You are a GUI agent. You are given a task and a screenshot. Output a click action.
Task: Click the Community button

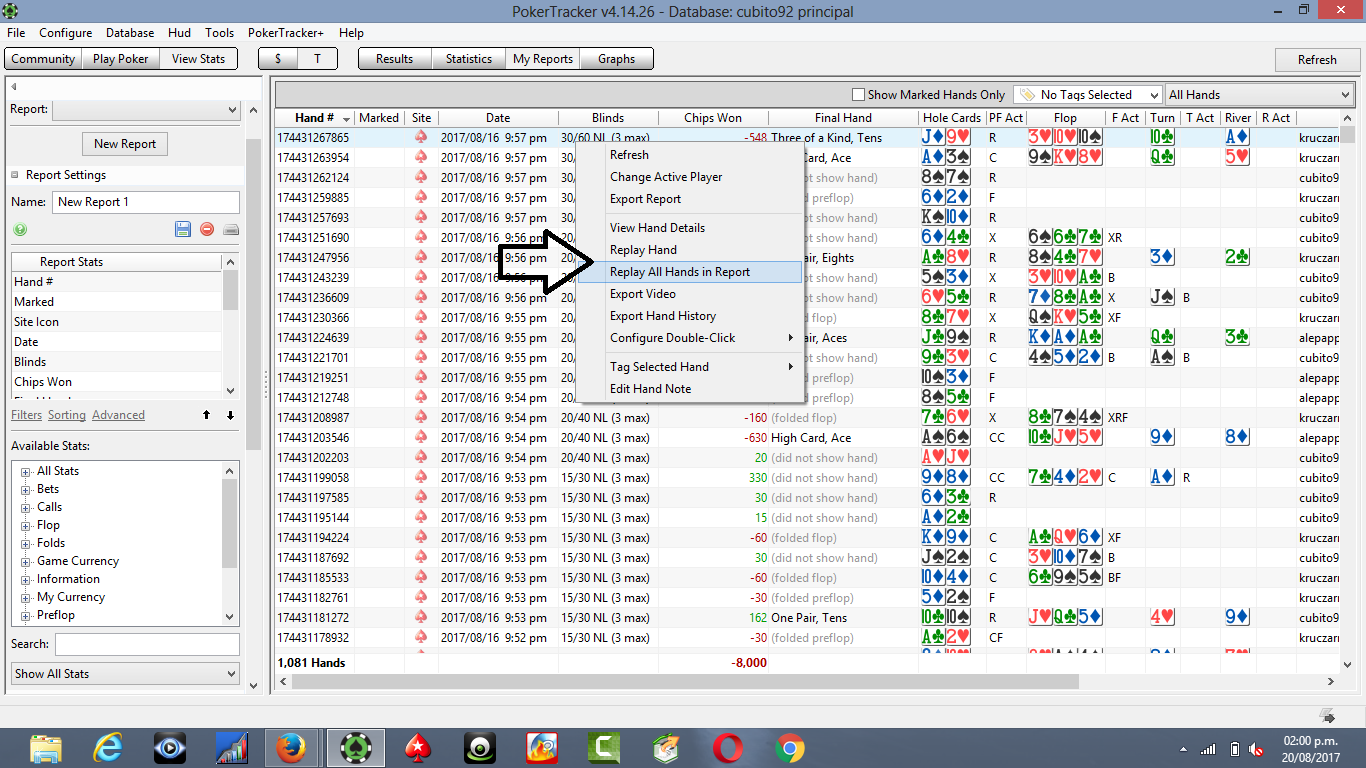tap(43, 59)
